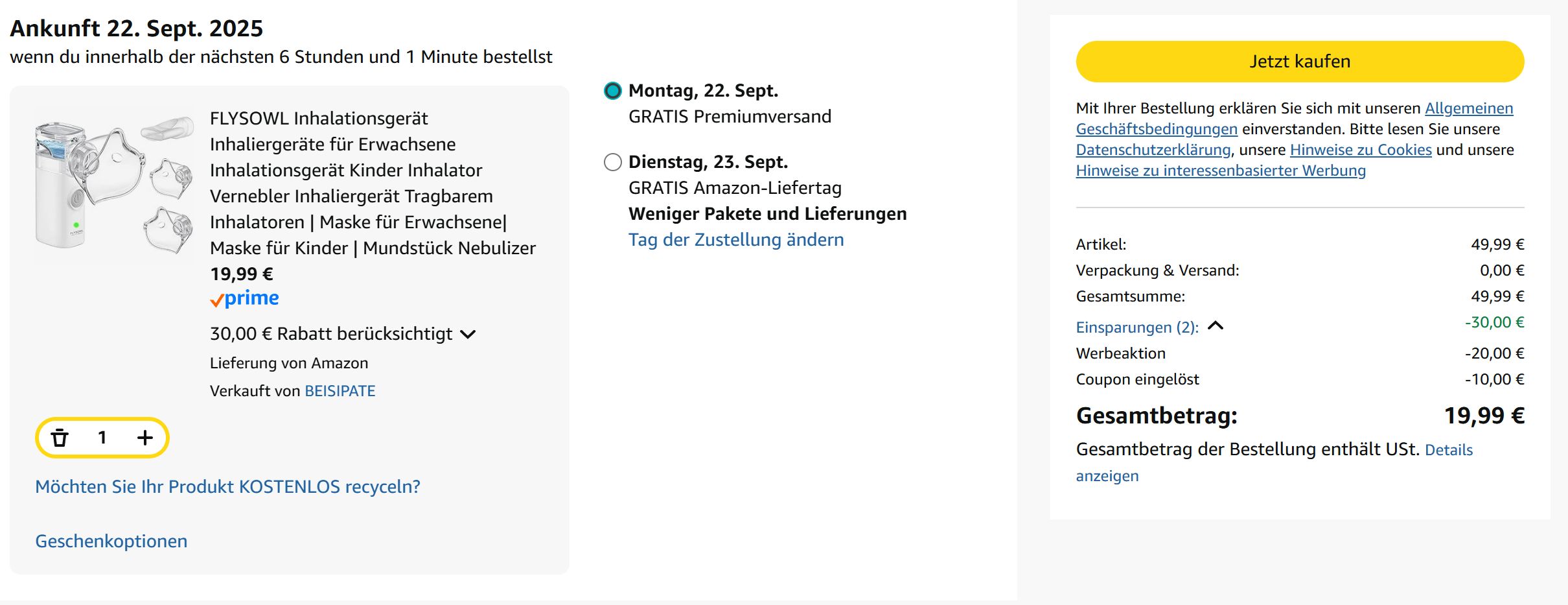Click Details anzeigen for the USt. breakdown

tap(1449, 450)
